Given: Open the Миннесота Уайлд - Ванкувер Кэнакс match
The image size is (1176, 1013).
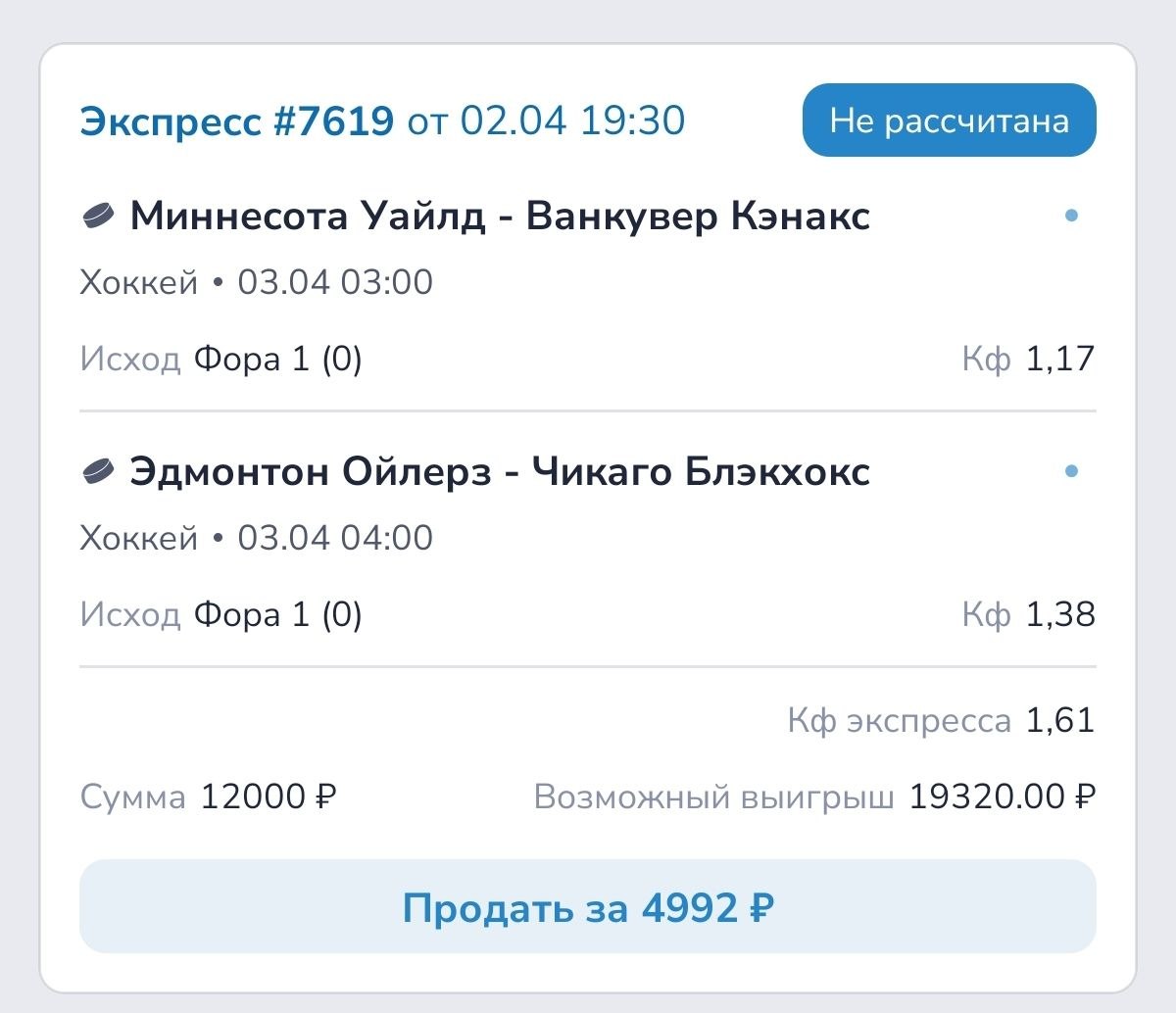Looking at the screenshot, I should (x=500, y=216).
